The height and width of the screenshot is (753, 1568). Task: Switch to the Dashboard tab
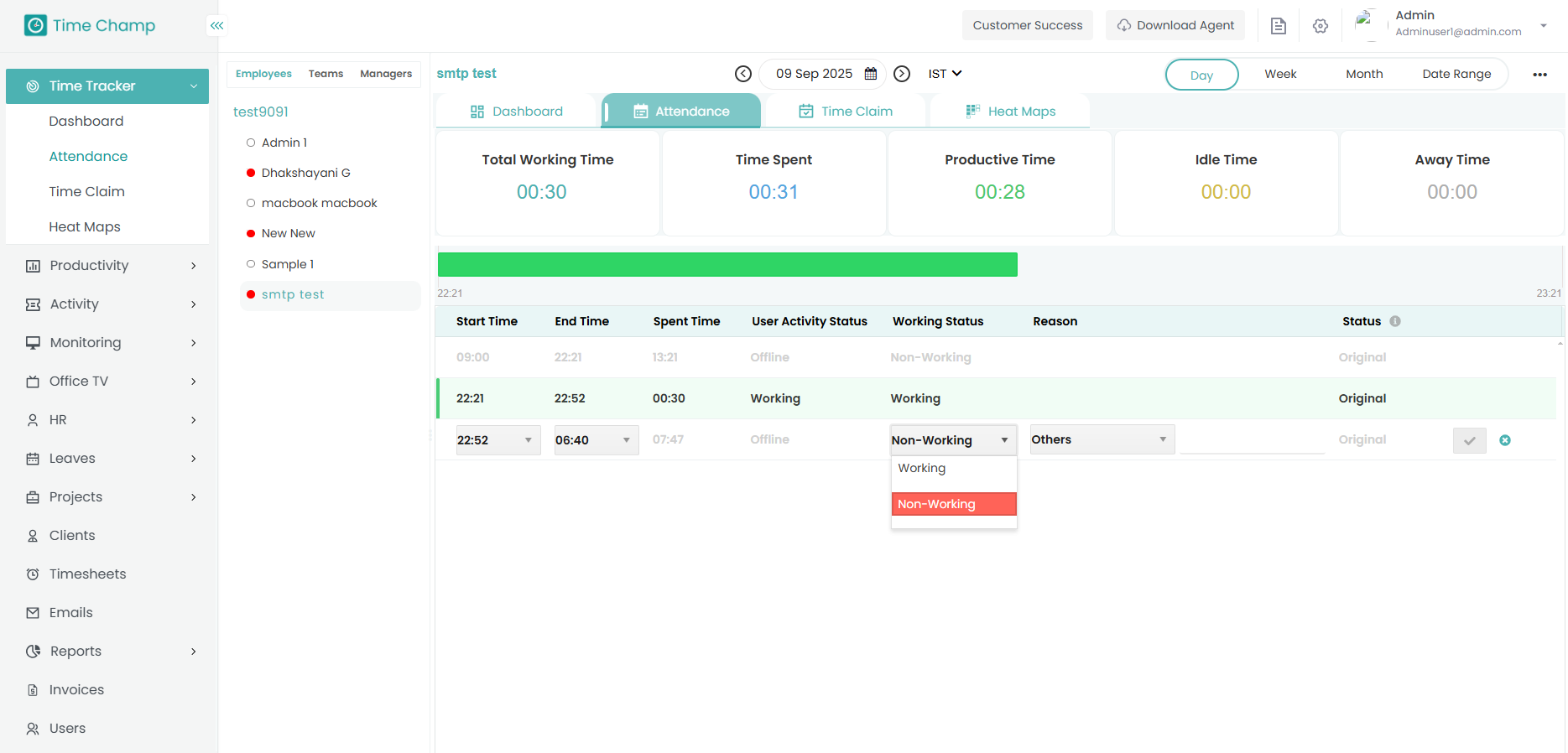(517, 112)
